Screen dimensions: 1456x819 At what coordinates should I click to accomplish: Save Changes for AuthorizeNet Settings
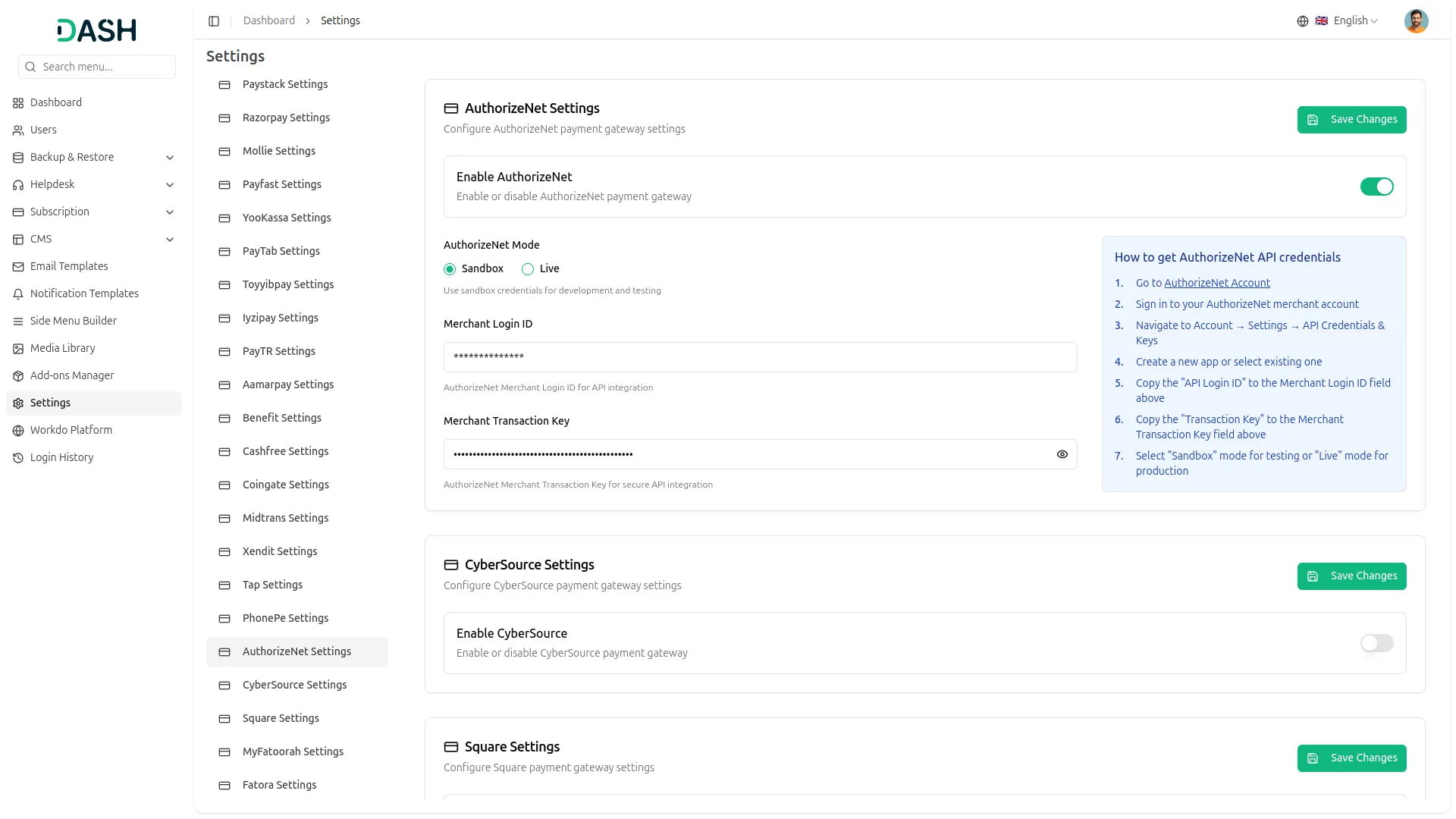(x=1351, y=120)
